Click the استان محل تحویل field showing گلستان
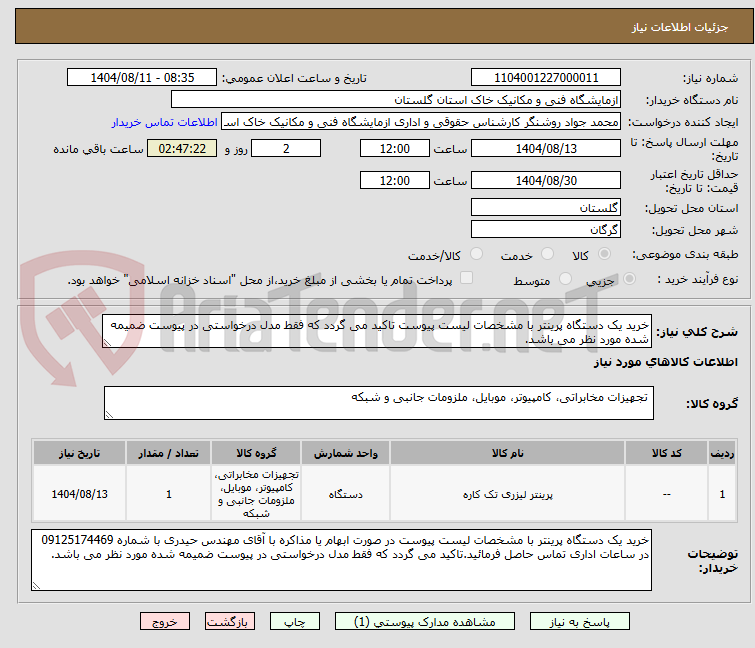Viewport: 755px width, 648px height. [545, 208]
